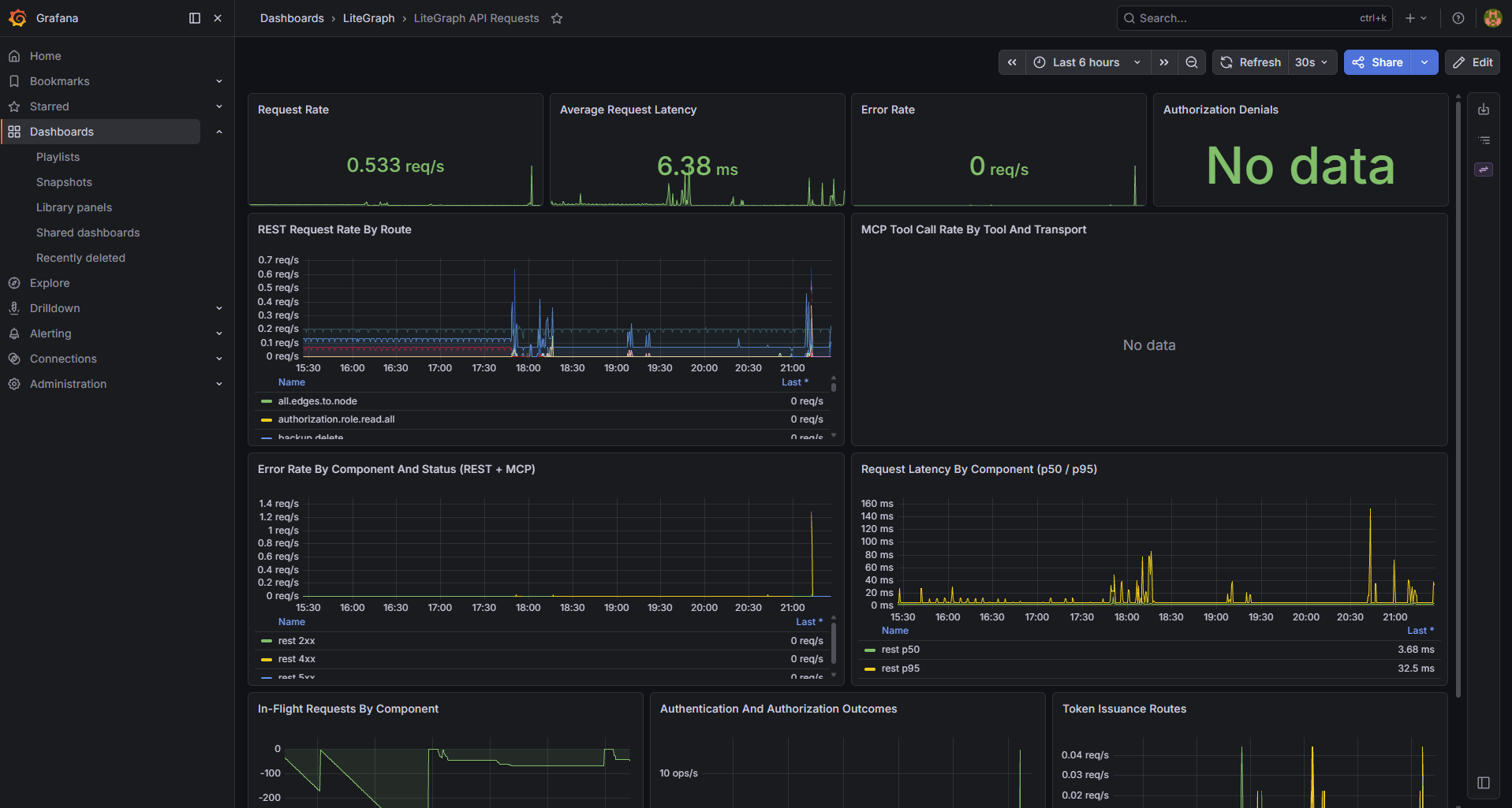This screenshot has height=808, width=1512.
Task: Collapse the Dashboards section chevron
Action: point(219,132)
